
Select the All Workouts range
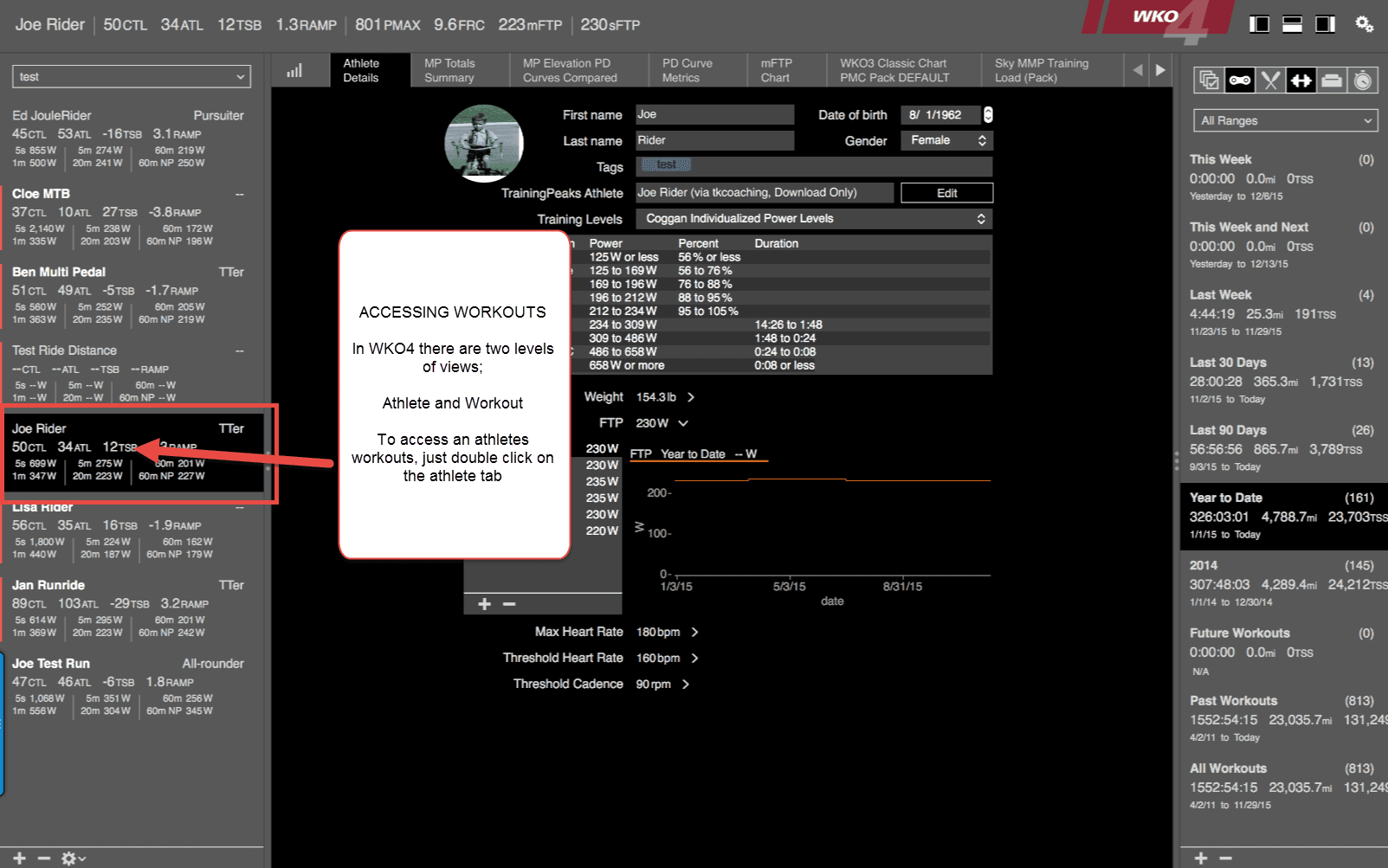pyautogui.click(x=1282, y=786)
